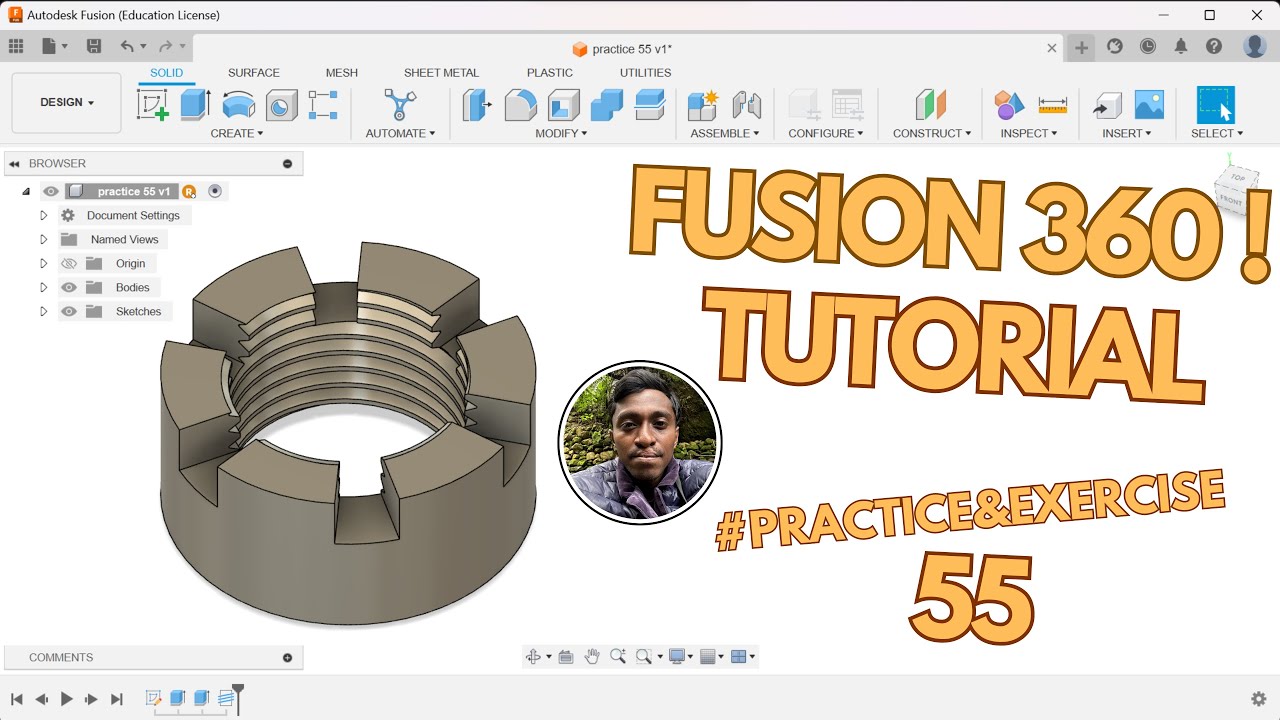Select the Press Pull tool
This screenshot has height=720, width=1280.
pos(477,104)
